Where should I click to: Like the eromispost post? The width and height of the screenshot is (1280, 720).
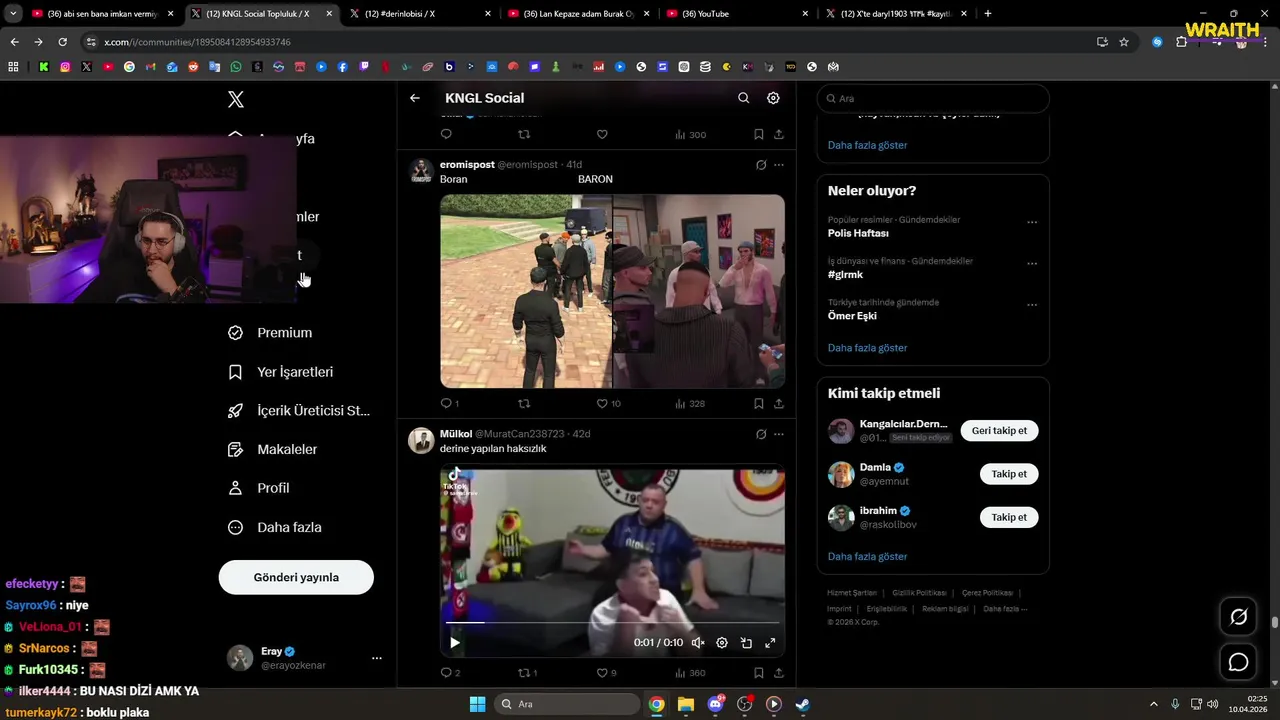pyautogui.click(x=602, y=404)
